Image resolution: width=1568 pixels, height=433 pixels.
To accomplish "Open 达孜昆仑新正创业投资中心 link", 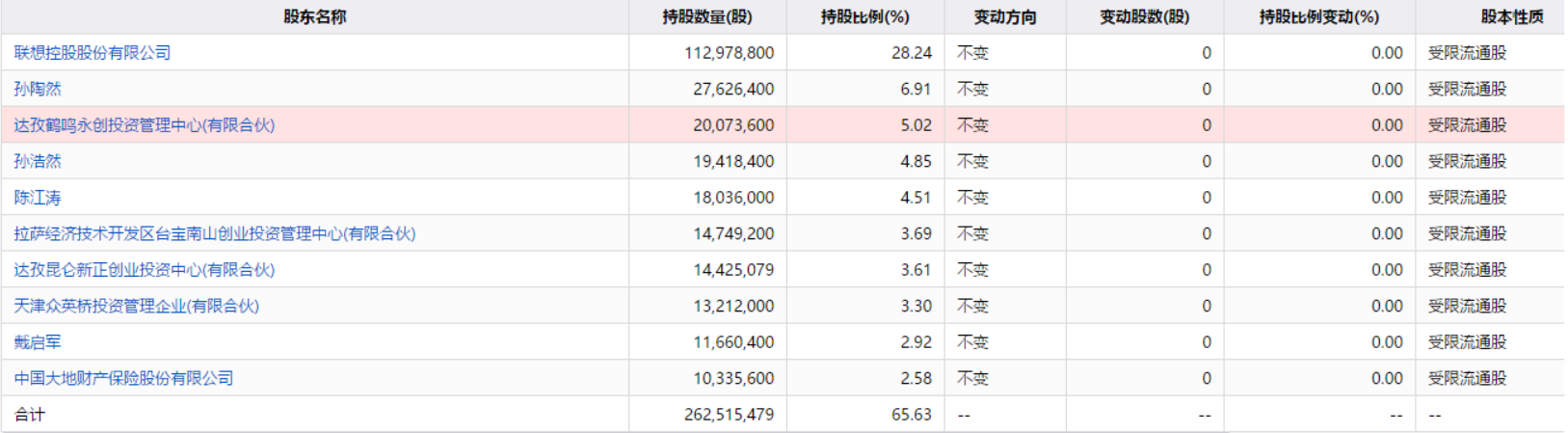I will 145,270.
